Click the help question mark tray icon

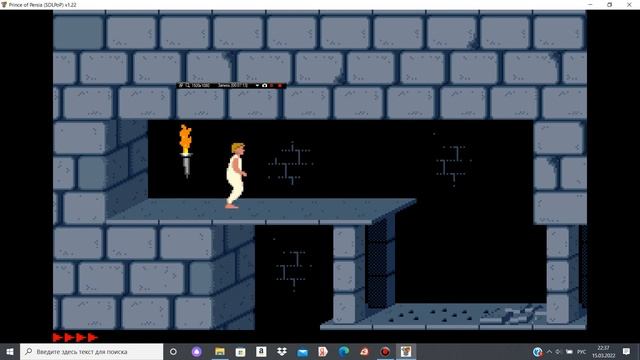[538, 352]
